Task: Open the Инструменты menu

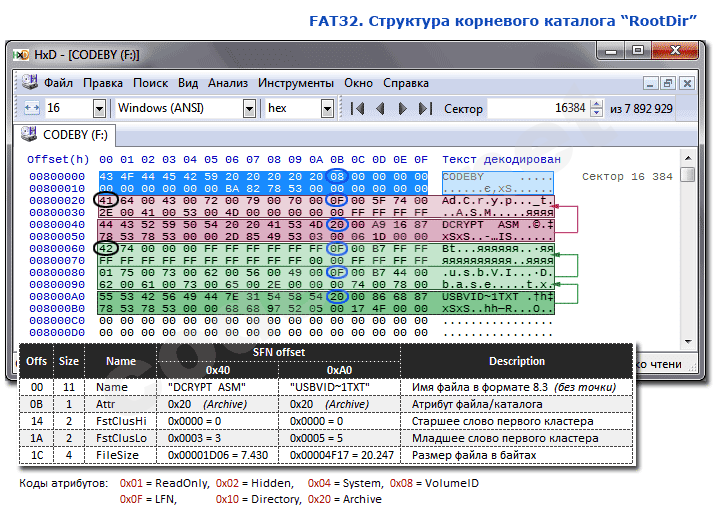Action: pyautogui.click(x=296, y=83)
